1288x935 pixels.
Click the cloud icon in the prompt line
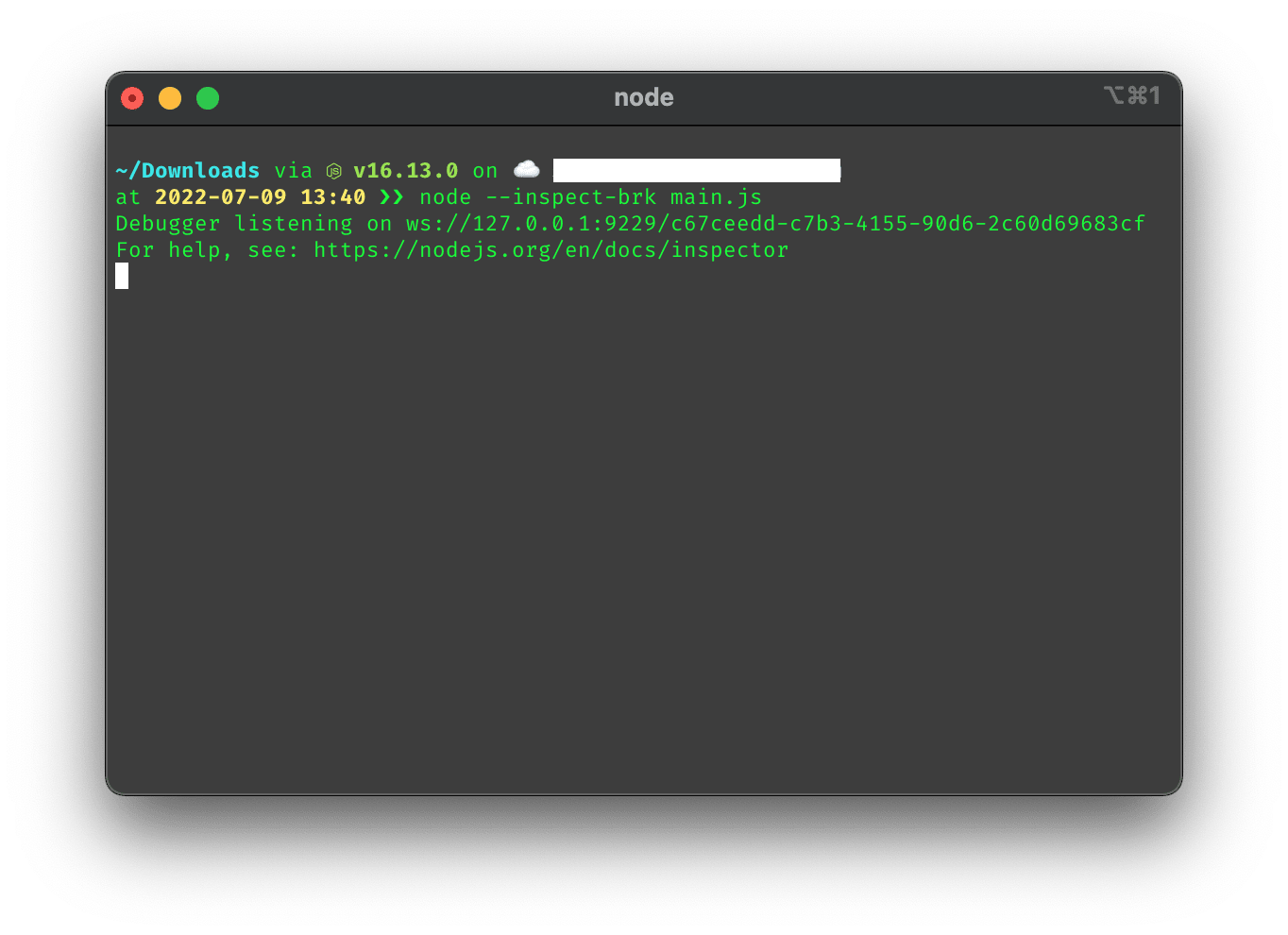tap(526, 169)
